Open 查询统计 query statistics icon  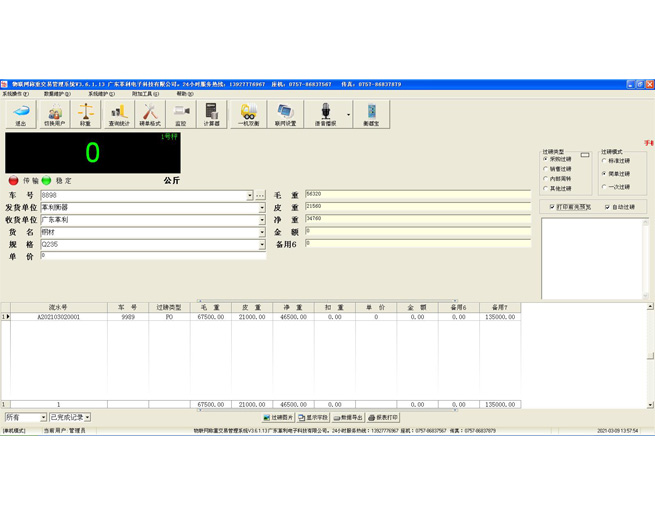[118, 114]
